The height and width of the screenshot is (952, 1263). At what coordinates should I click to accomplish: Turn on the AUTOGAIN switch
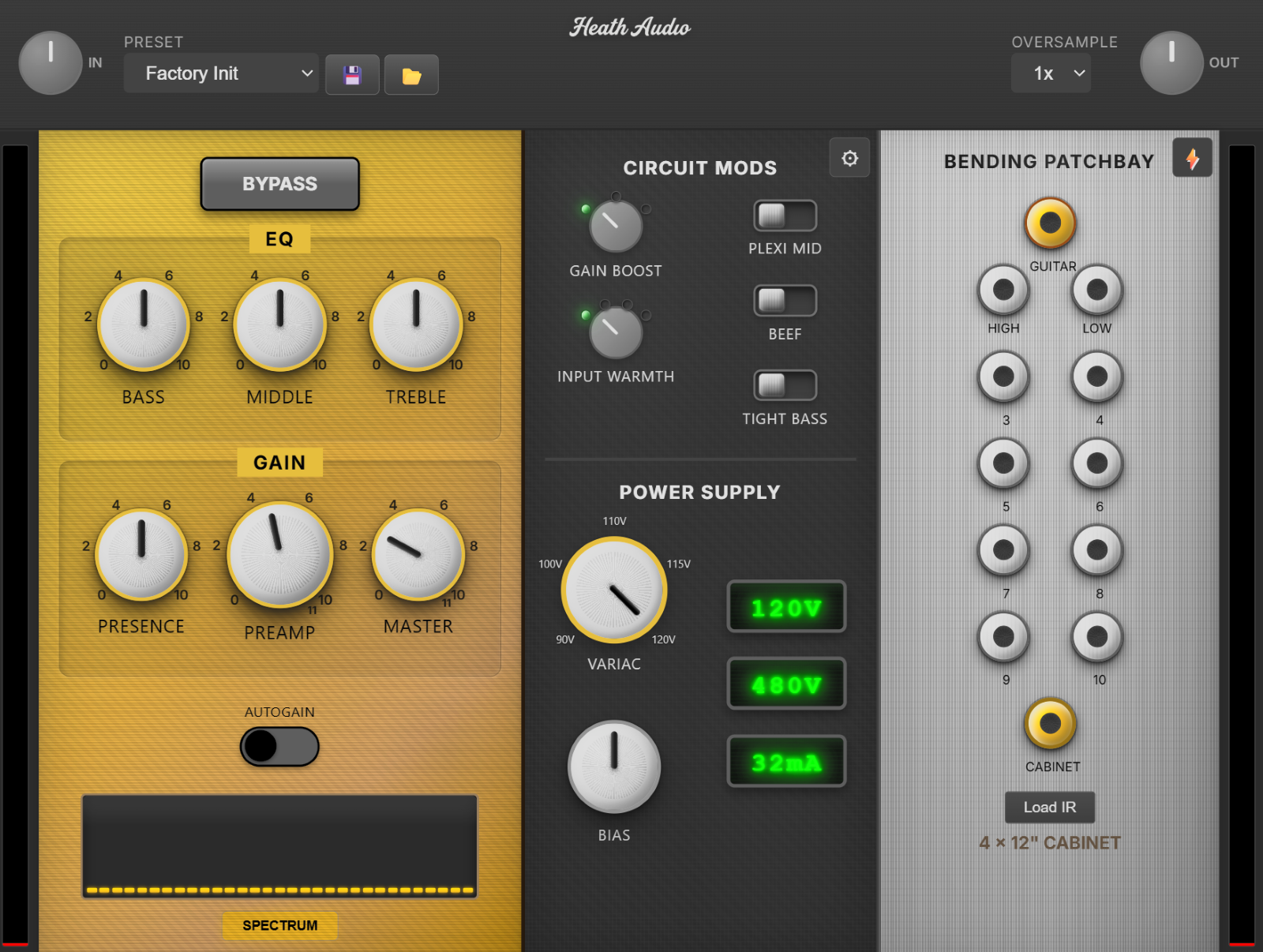279,746
